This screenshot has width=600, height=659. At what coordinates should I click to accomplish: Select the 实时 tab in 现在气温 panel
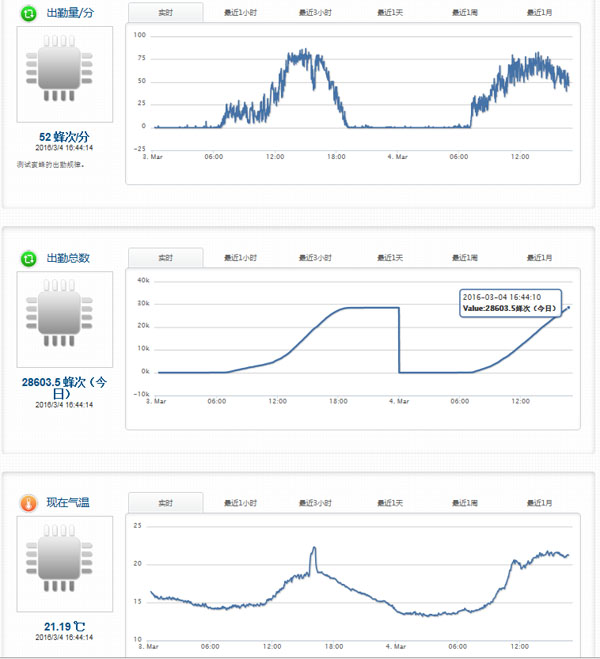[166, 503]
